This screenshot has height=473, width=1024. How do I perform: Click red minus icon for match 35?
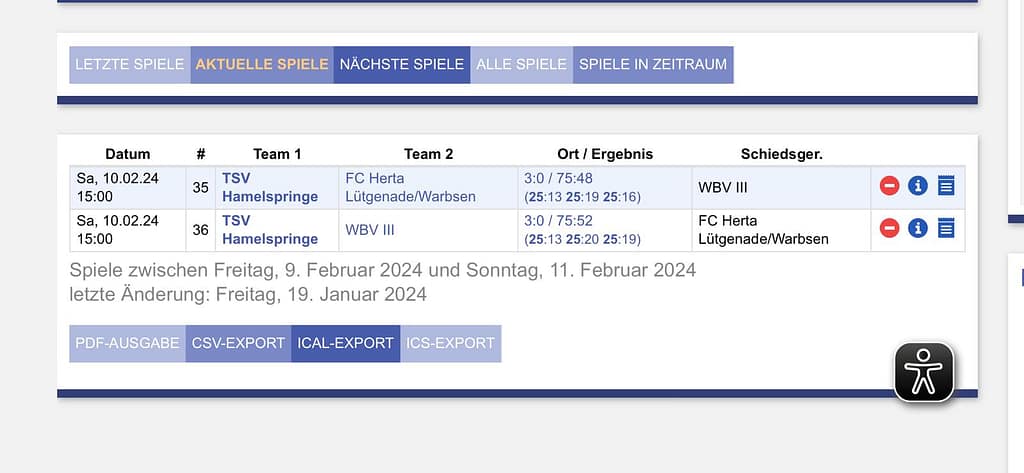click(889, 186)
